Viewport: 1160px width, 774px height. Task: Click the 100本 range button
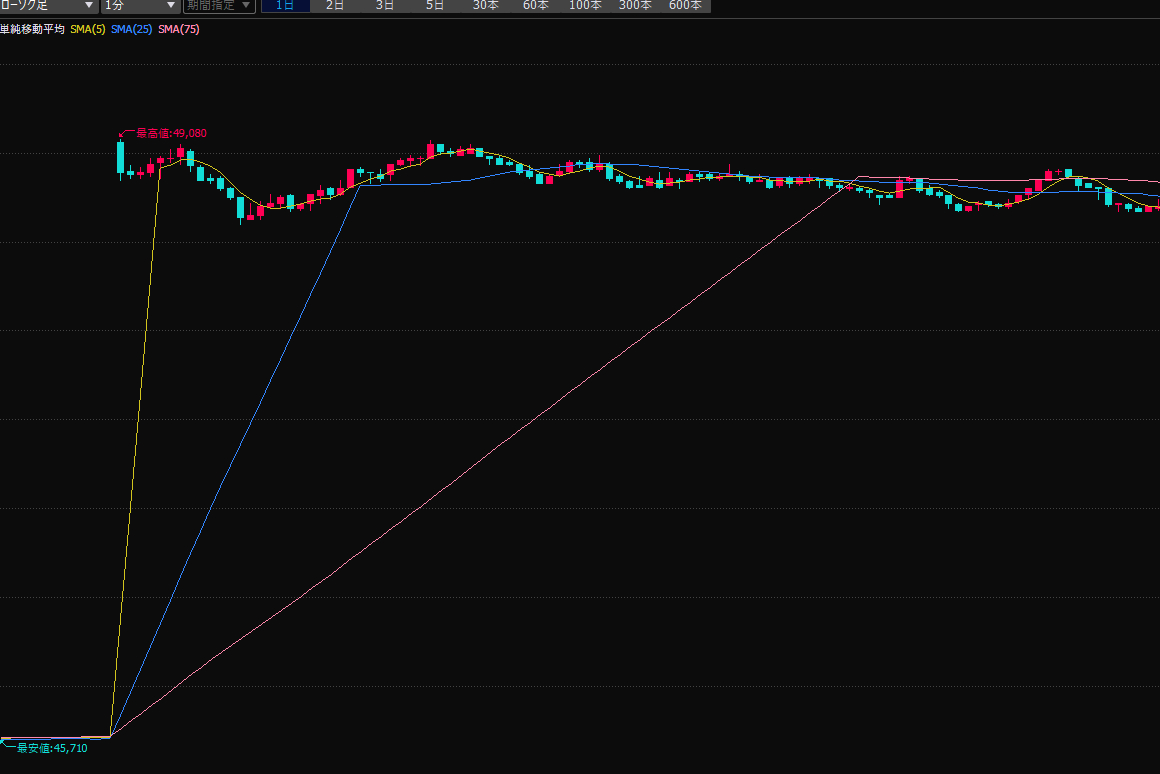pos(585,5)
